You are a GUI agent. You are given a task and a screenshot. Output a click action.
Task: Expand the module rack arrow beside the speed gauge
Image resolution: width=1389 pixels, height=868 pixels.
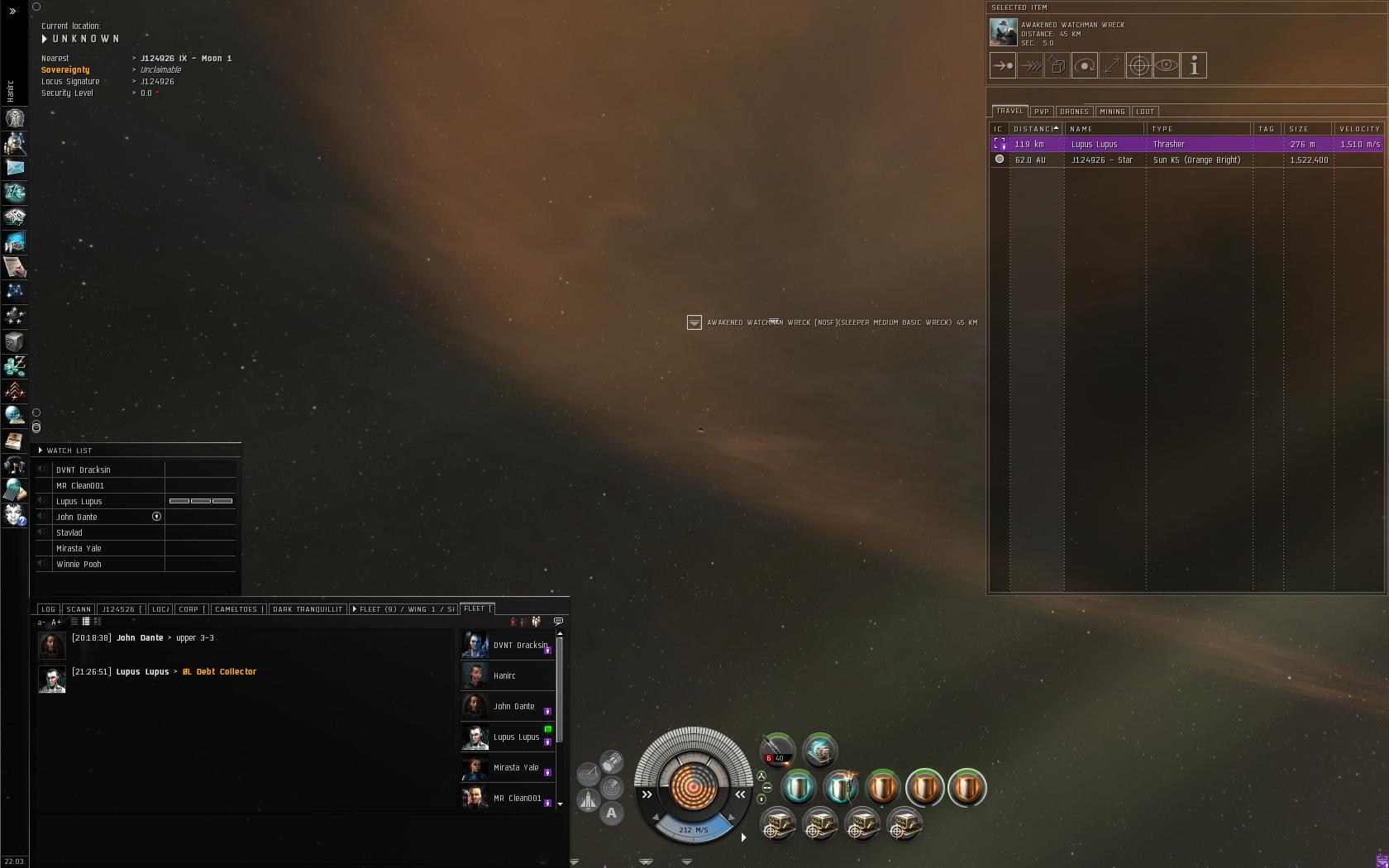click(x=744, y=837)
